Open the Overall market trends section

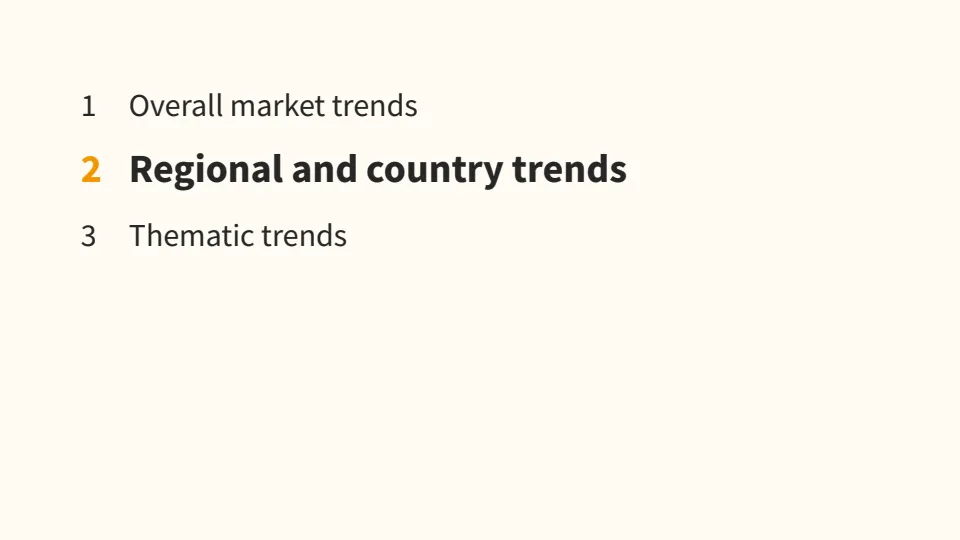[x=273, y=106]
